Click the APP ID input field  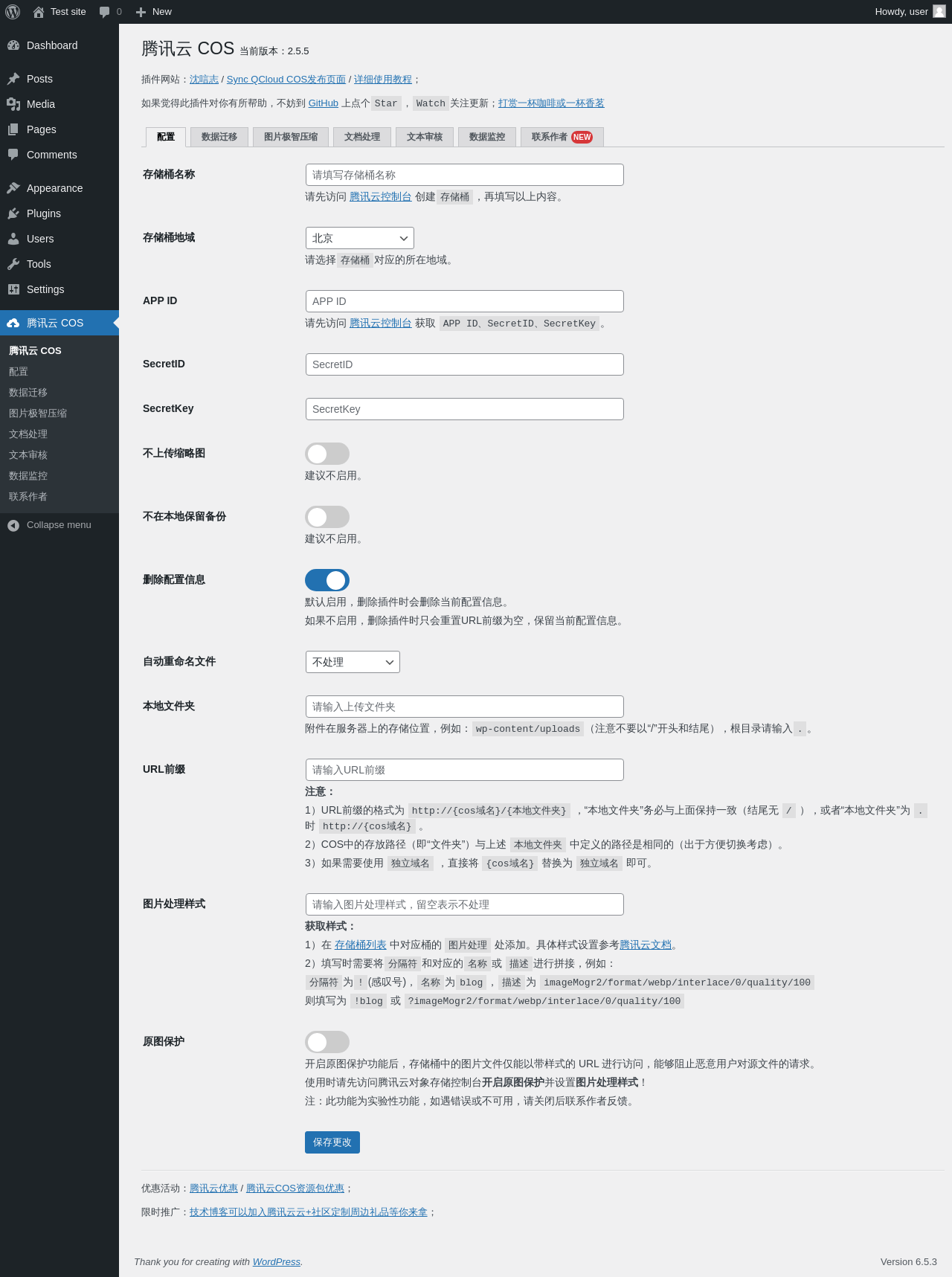click(465, 301)
